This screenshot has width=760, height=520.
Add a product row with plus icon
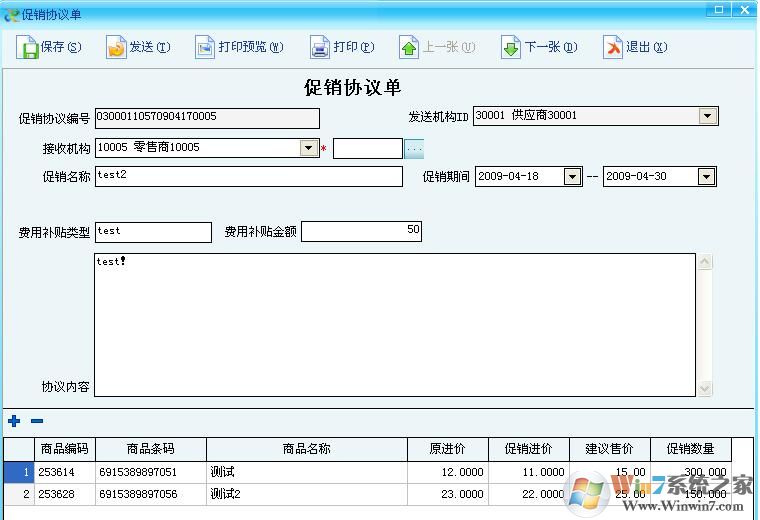pos(14,421)
